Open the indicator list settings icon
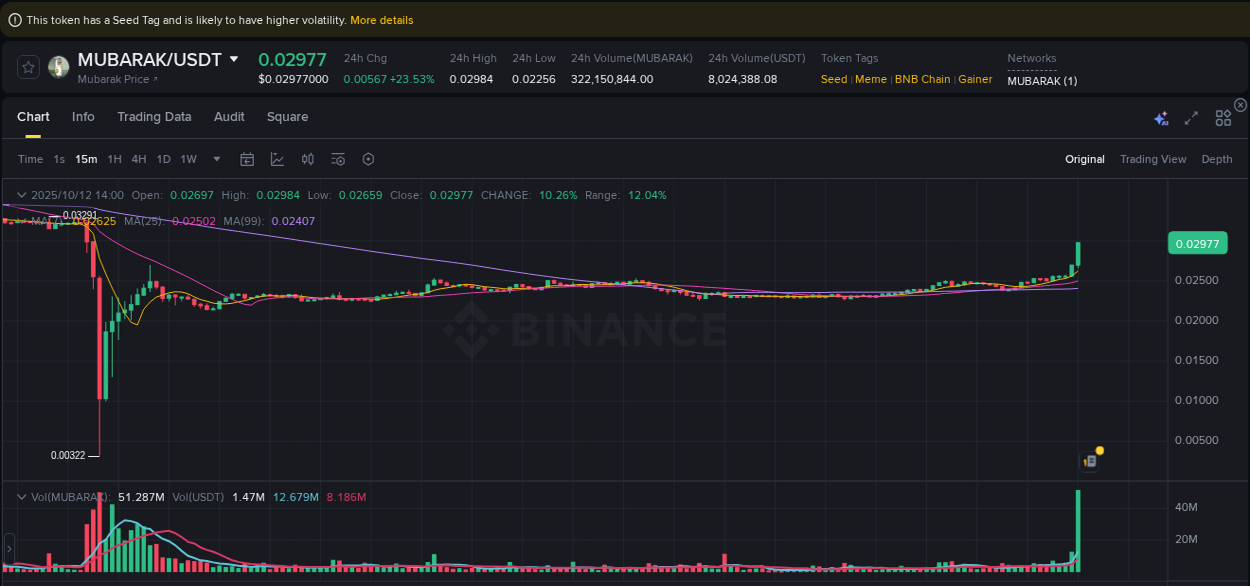1250x586 pixels. tap(337, 159)
